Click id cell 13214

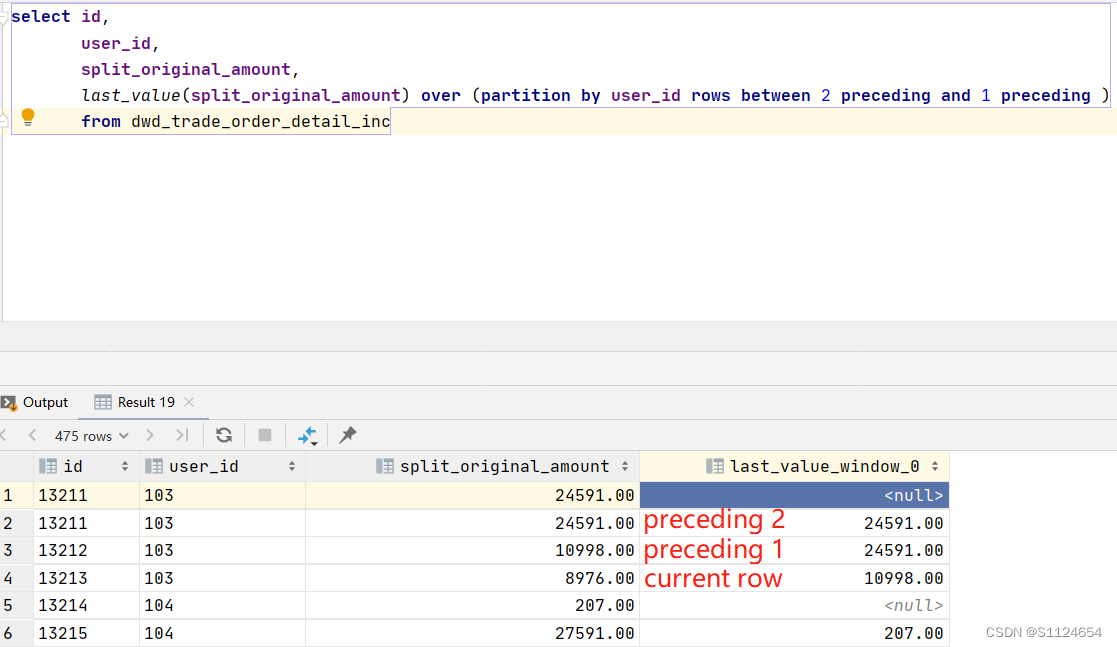86,606
